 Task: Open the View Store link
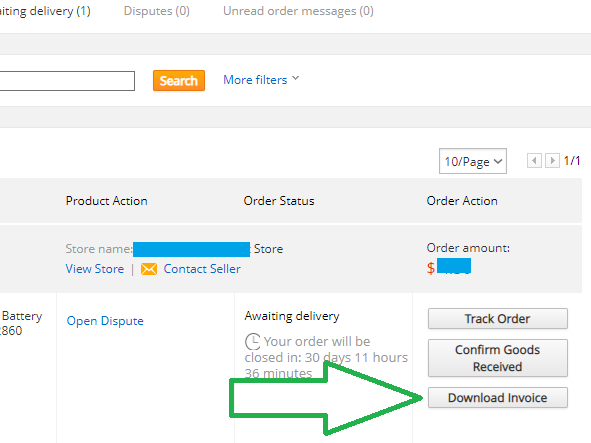[x=95, y=269]
